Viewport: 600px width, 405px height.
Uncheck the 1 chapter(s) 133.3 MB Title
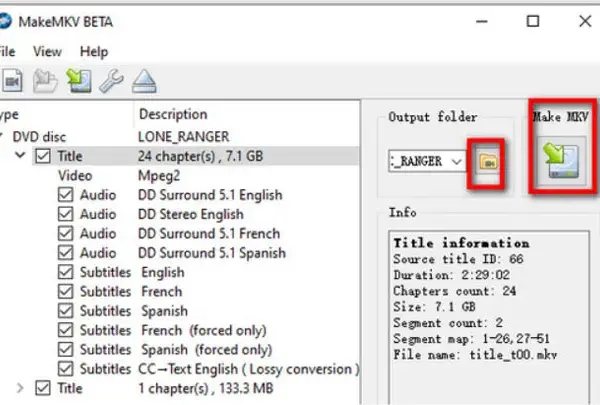tap(42, 388)
